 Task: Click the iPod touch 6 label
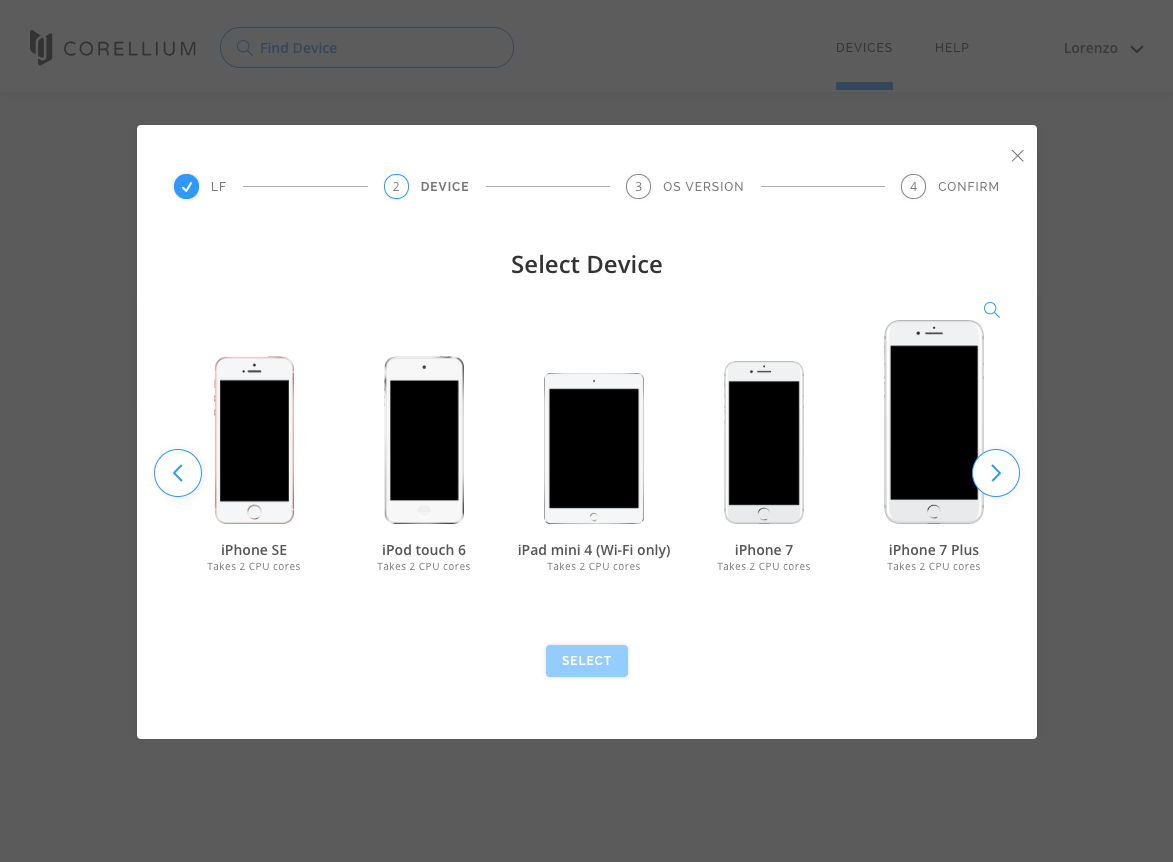pos(424,550)
